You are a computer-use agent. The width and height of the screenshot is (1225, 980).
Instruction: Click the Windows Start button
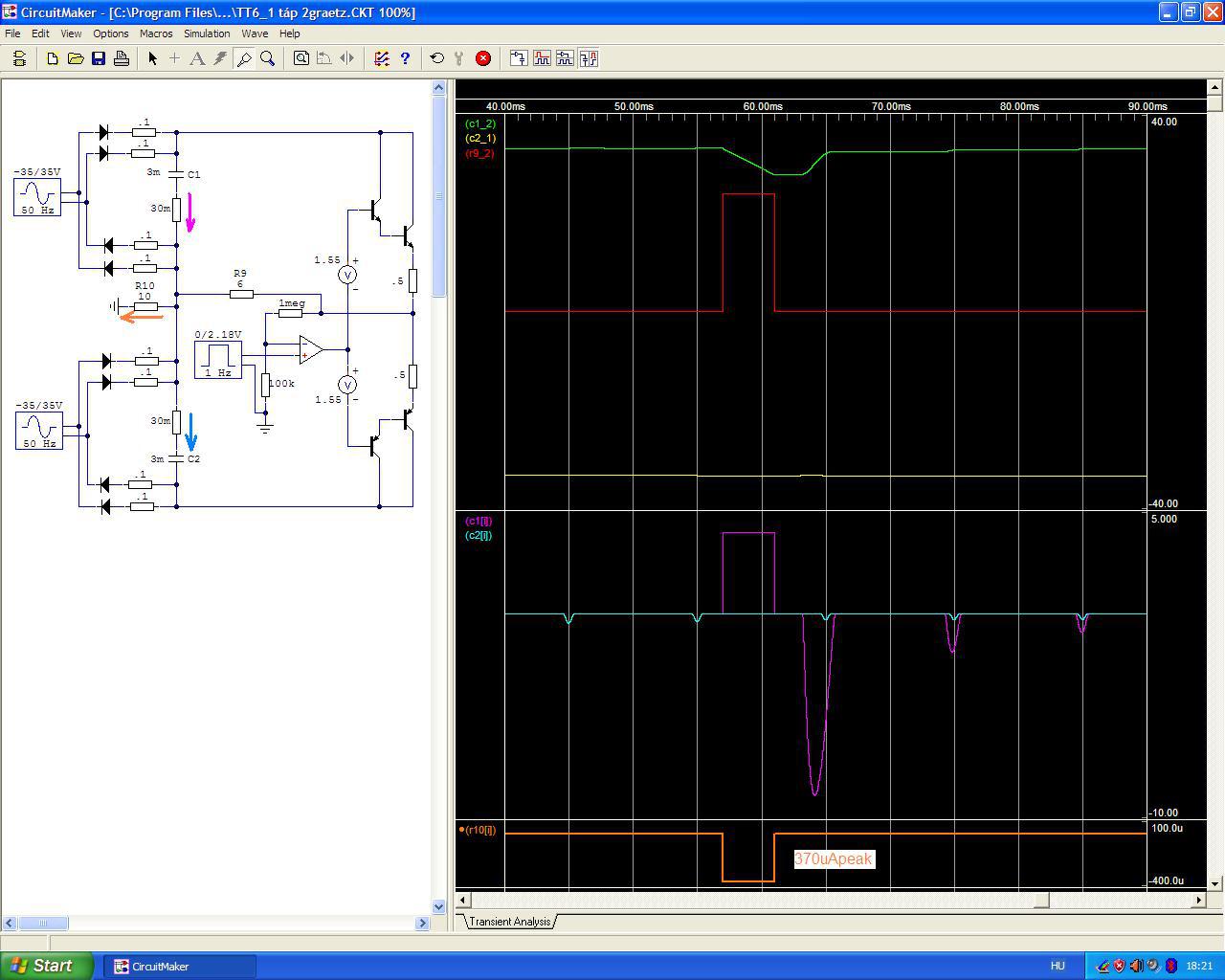[46, 966]
